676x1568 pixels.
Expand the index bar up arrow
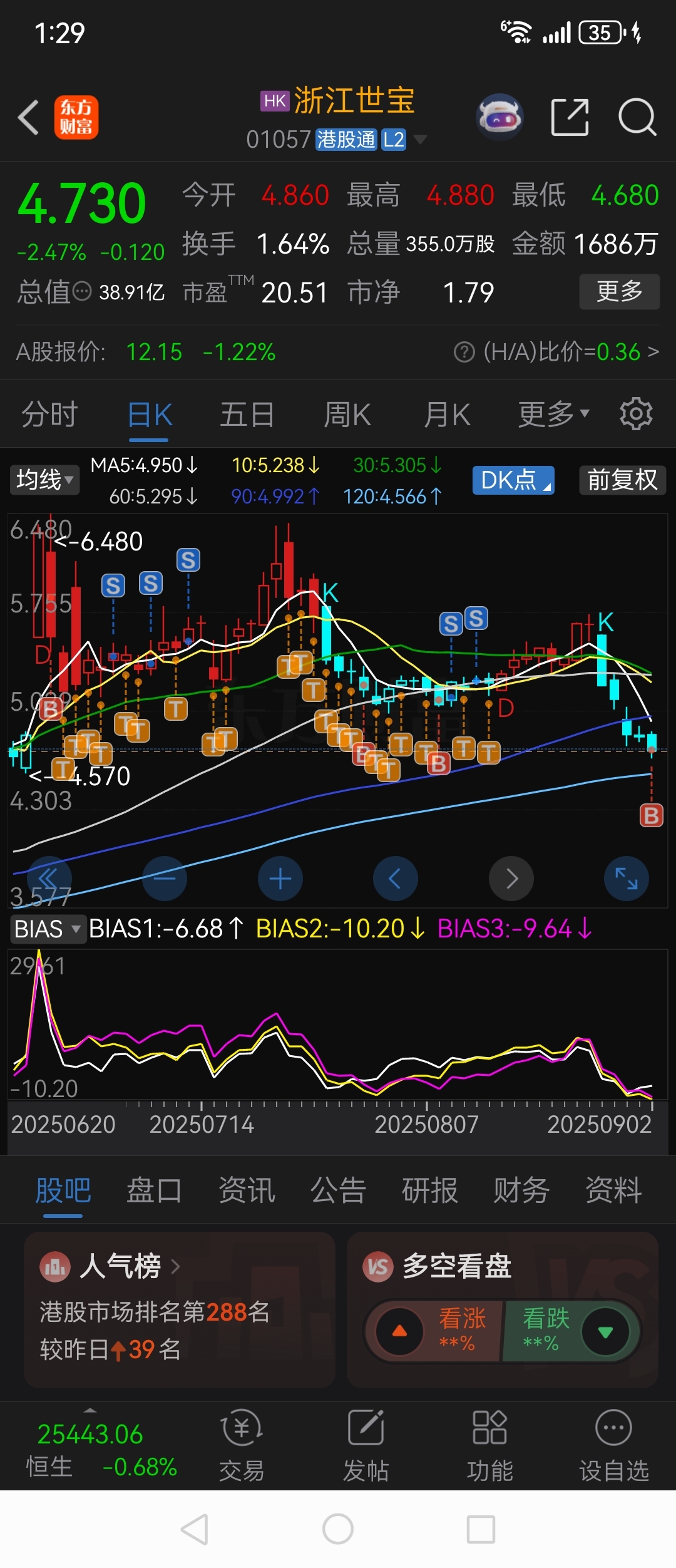click(x=90, y=1410)
